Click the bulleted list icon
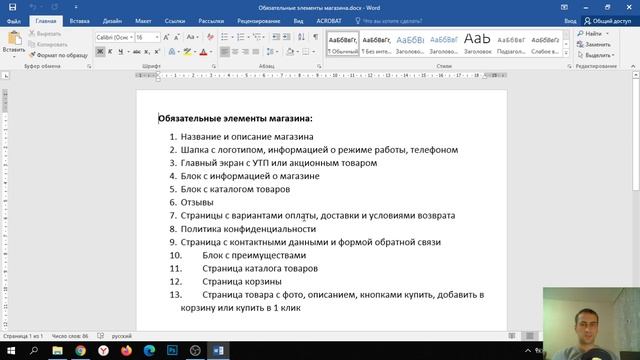 point(224,37)
